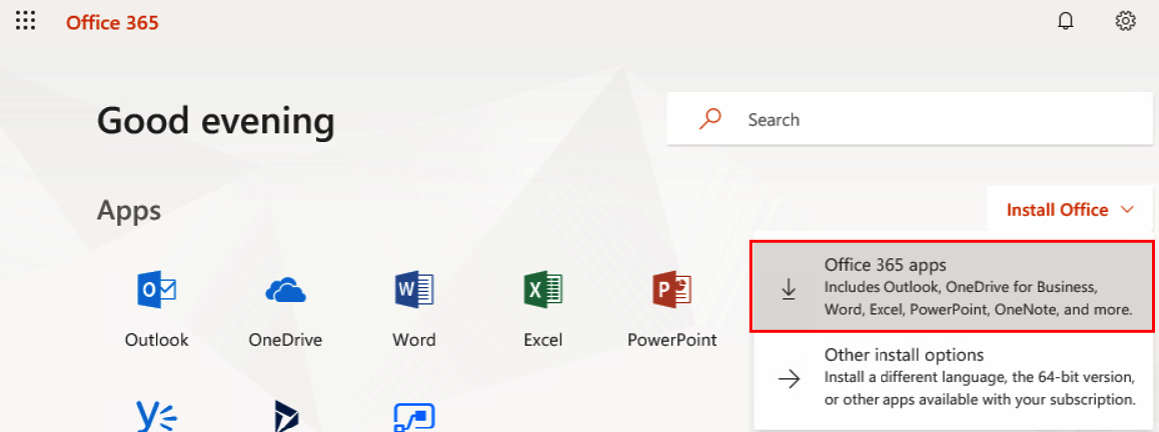Launch the OneDrive app
Screen dimensions: 1159x432
coord(285,289)
